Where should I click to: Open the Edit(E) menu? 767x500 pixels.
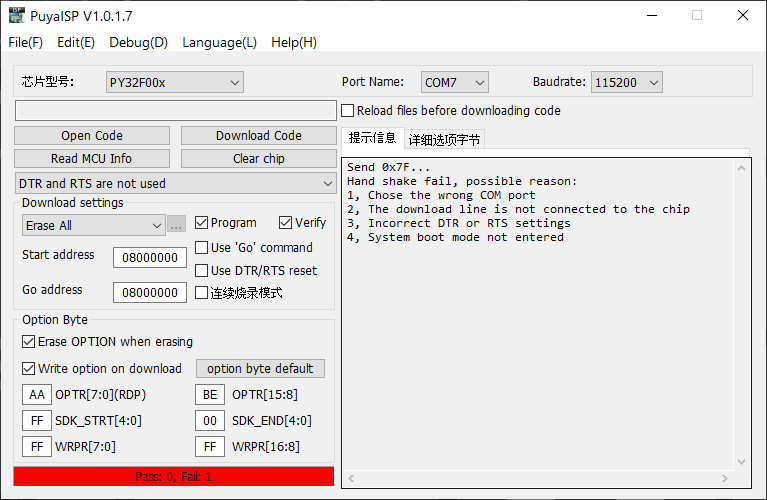(x=76, y=43)
